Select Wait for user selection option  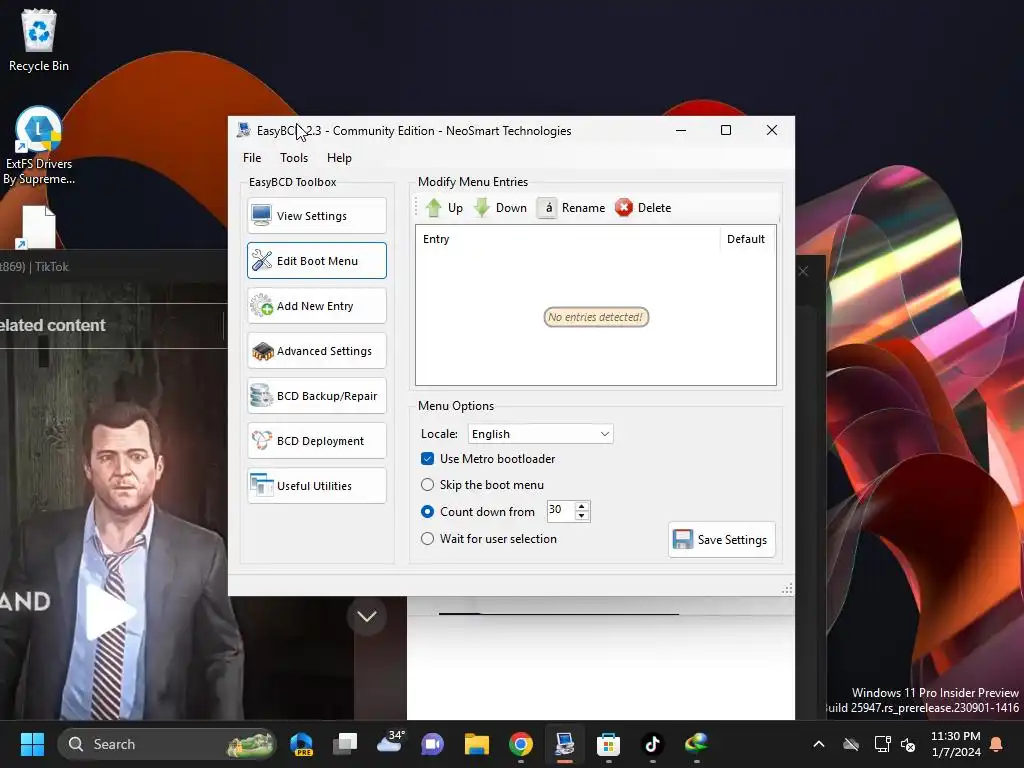pos(427,539)
